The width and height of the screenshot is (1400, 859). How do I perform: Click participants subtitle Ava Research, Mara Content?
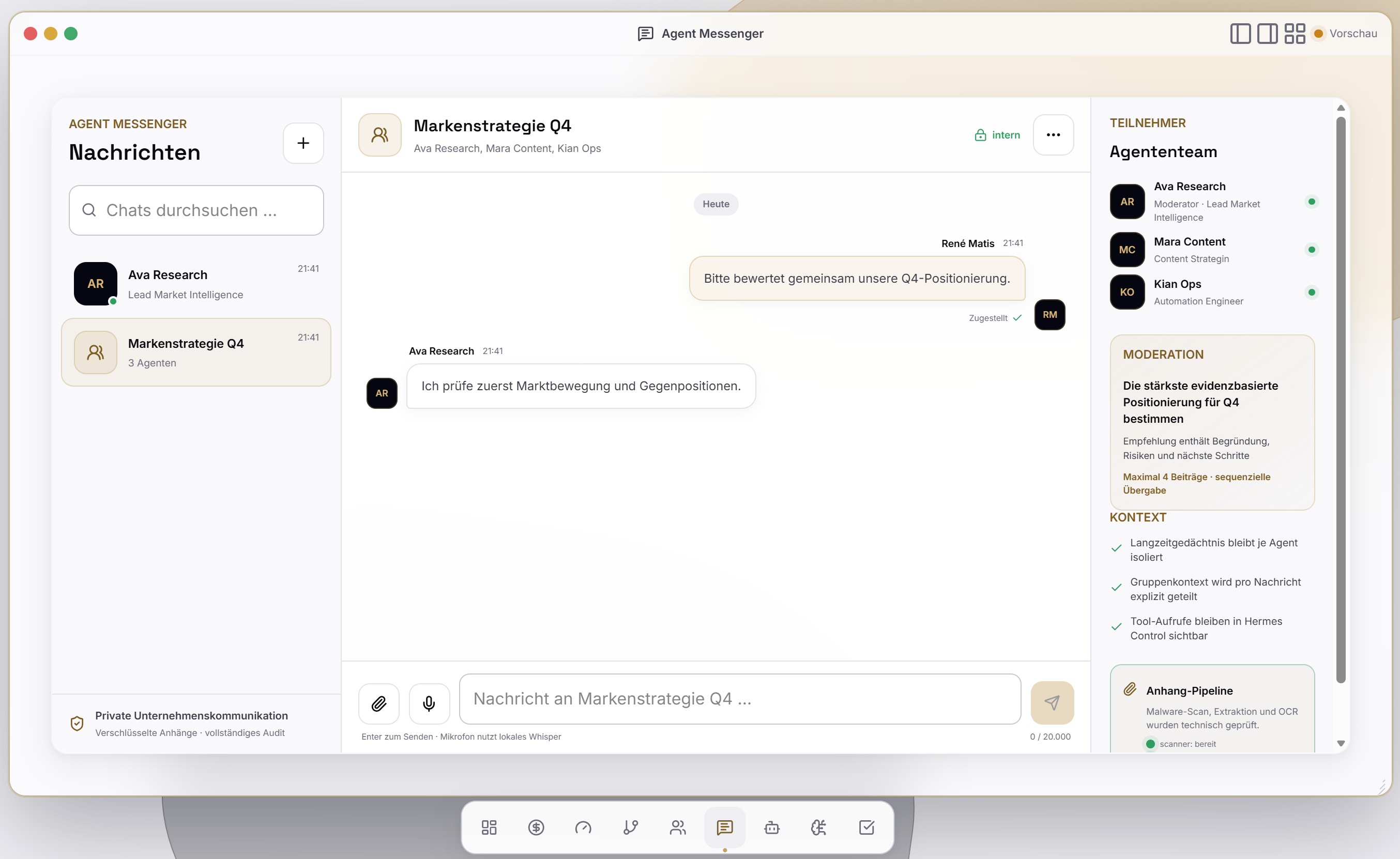click(x=507, y=148)
